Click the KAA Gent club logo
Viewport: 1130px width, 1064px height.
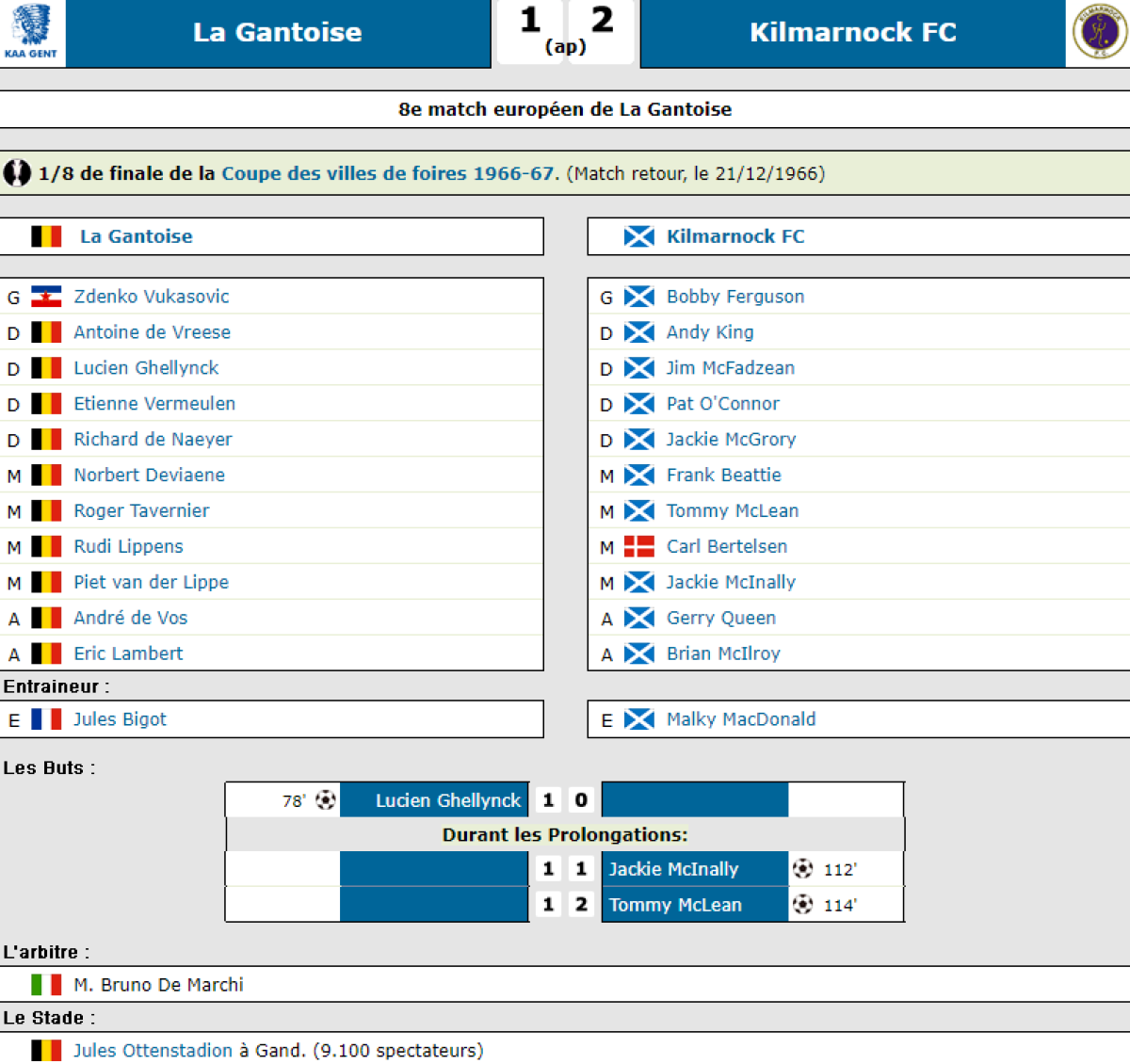(31, 31)
